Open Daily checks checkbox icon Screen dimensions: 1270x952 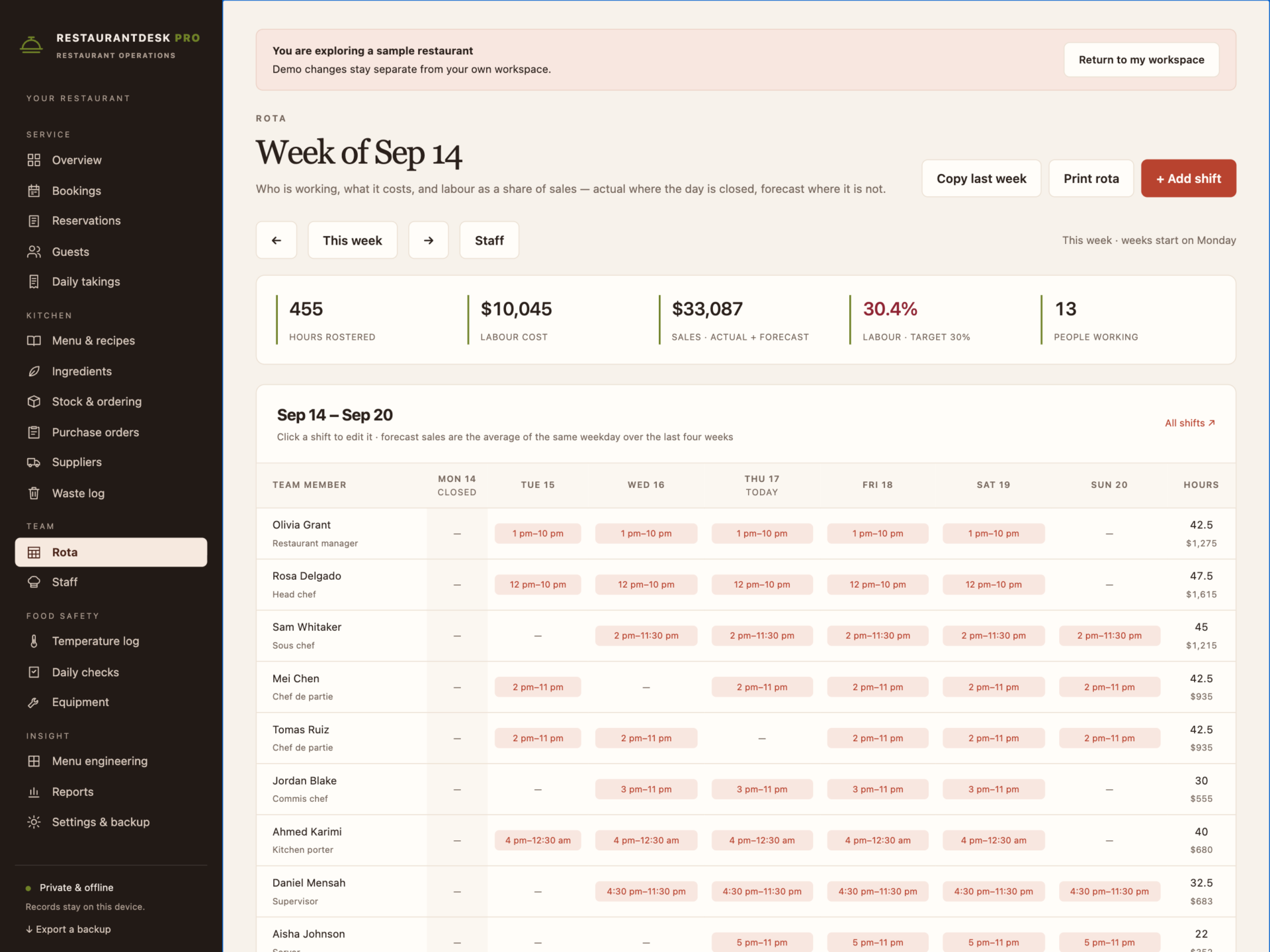34,672
